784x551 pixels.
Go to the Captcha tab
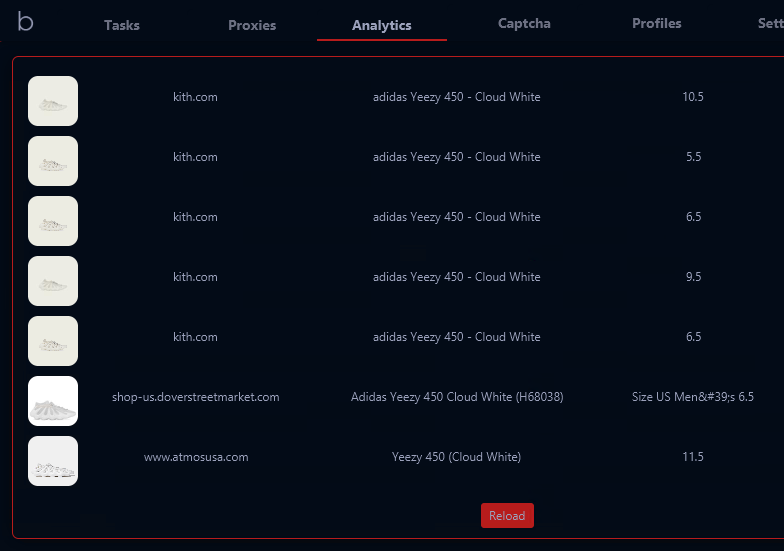tap(524, 24)
